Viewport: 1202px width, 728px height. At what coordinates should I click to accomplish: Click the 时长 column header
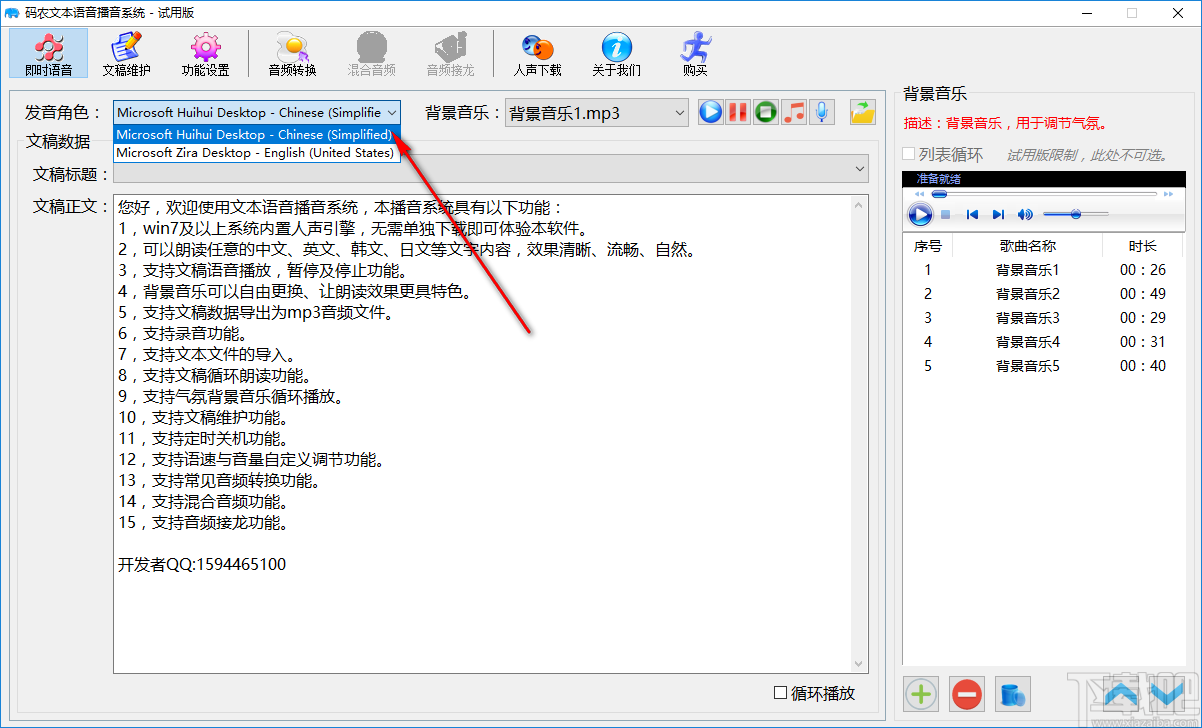1142,246
